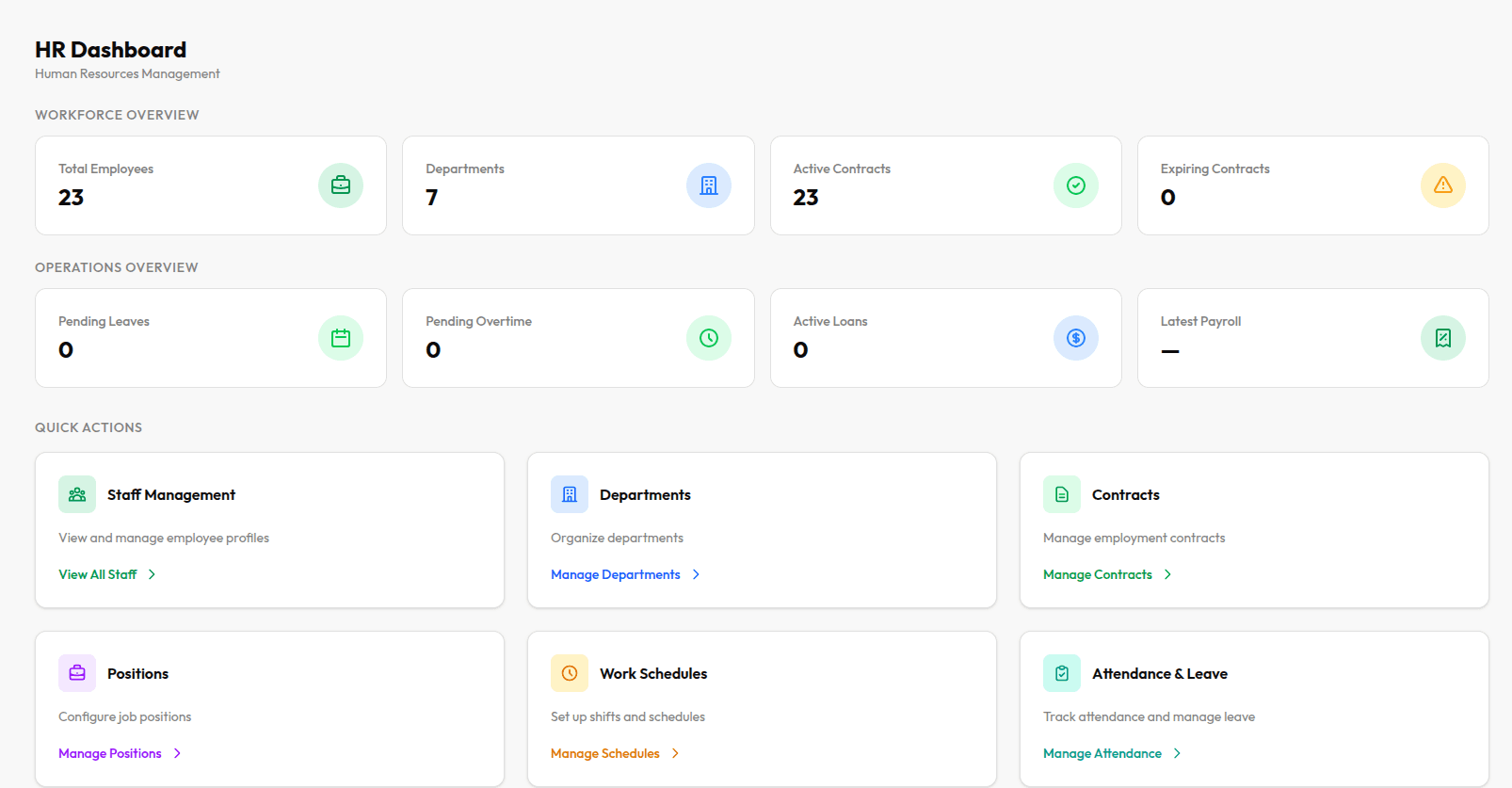1512x788 pixels.
Task: Select the Staff Management card title
Action: tap(171, 494)
